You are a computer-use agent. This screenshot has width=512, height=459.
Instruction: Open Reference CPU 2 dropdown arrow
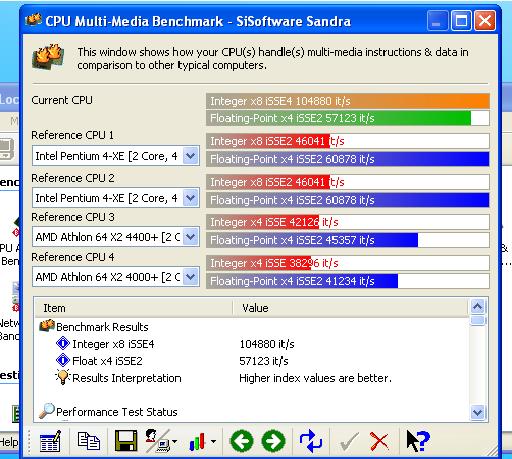(191, 198)
